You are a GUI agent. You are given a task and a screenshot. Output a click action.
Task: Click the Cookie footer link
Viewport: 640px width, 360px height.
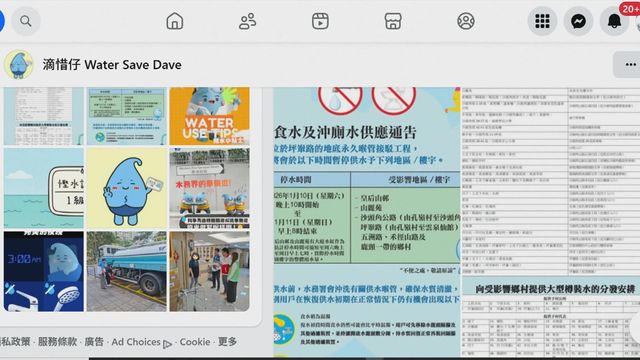pyautogui.click(x=195, y=342)
